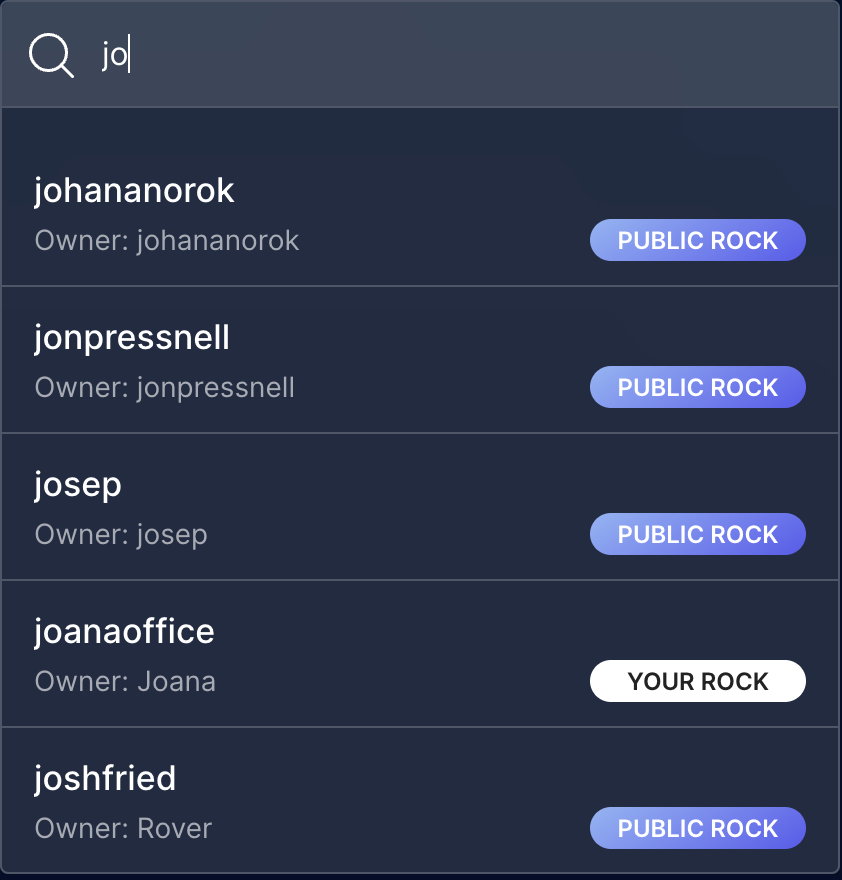Screen dimensions: 842x880
Task: Click the magnifying glass search icon
Action: (51, 55)
